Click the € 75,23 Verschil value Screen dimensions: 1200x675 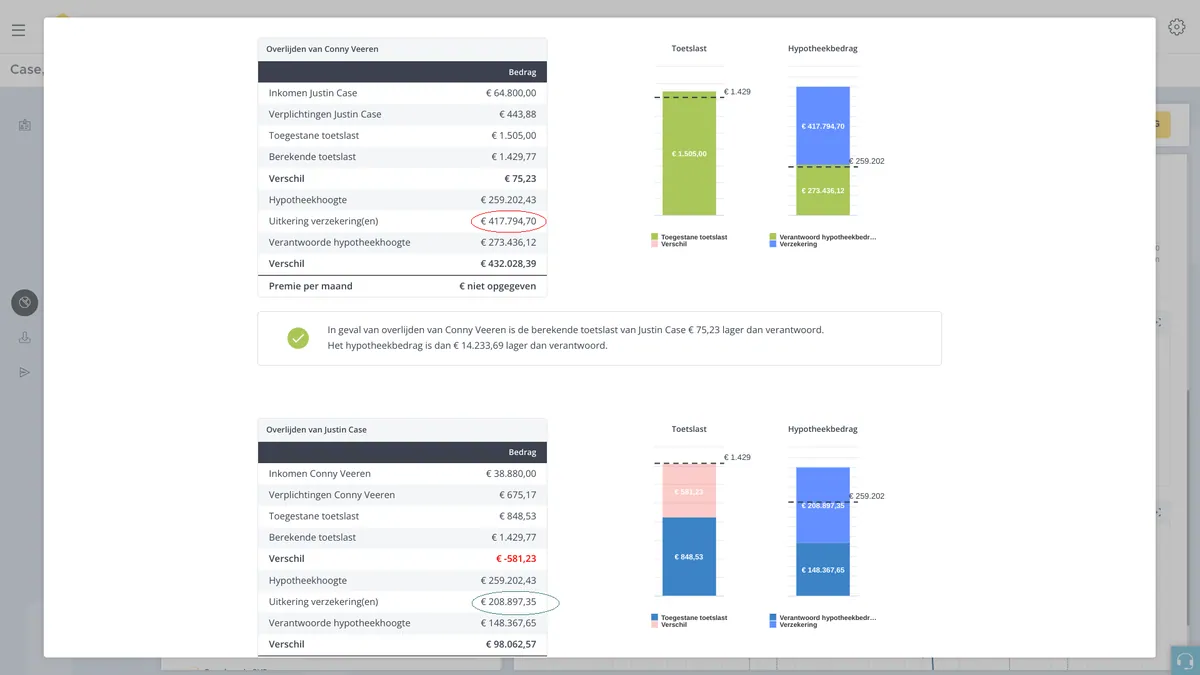pyautogui.click(x=520, y=178)
